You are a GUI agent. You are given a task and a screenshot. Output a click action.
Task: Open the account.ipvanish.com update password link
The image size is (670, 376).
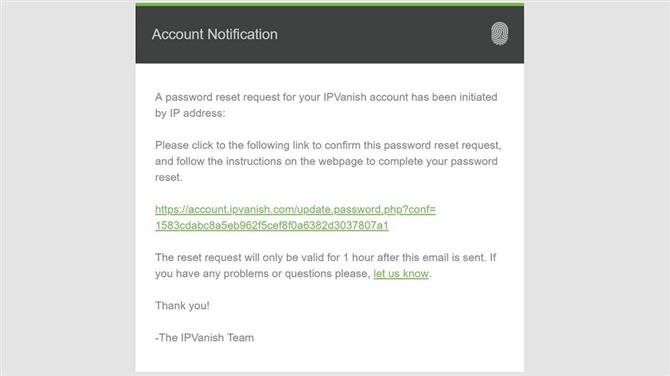point(295,209)
